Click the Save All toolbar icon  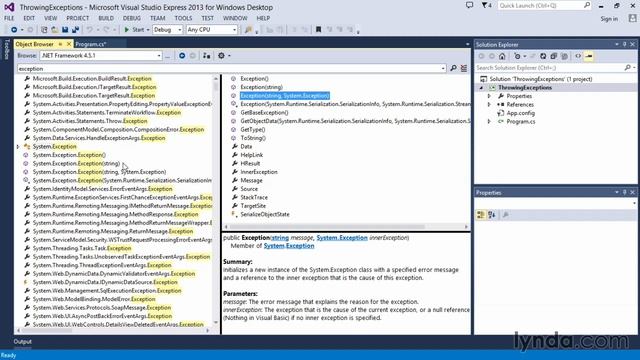pyautogui.click(x=76, y=30)
